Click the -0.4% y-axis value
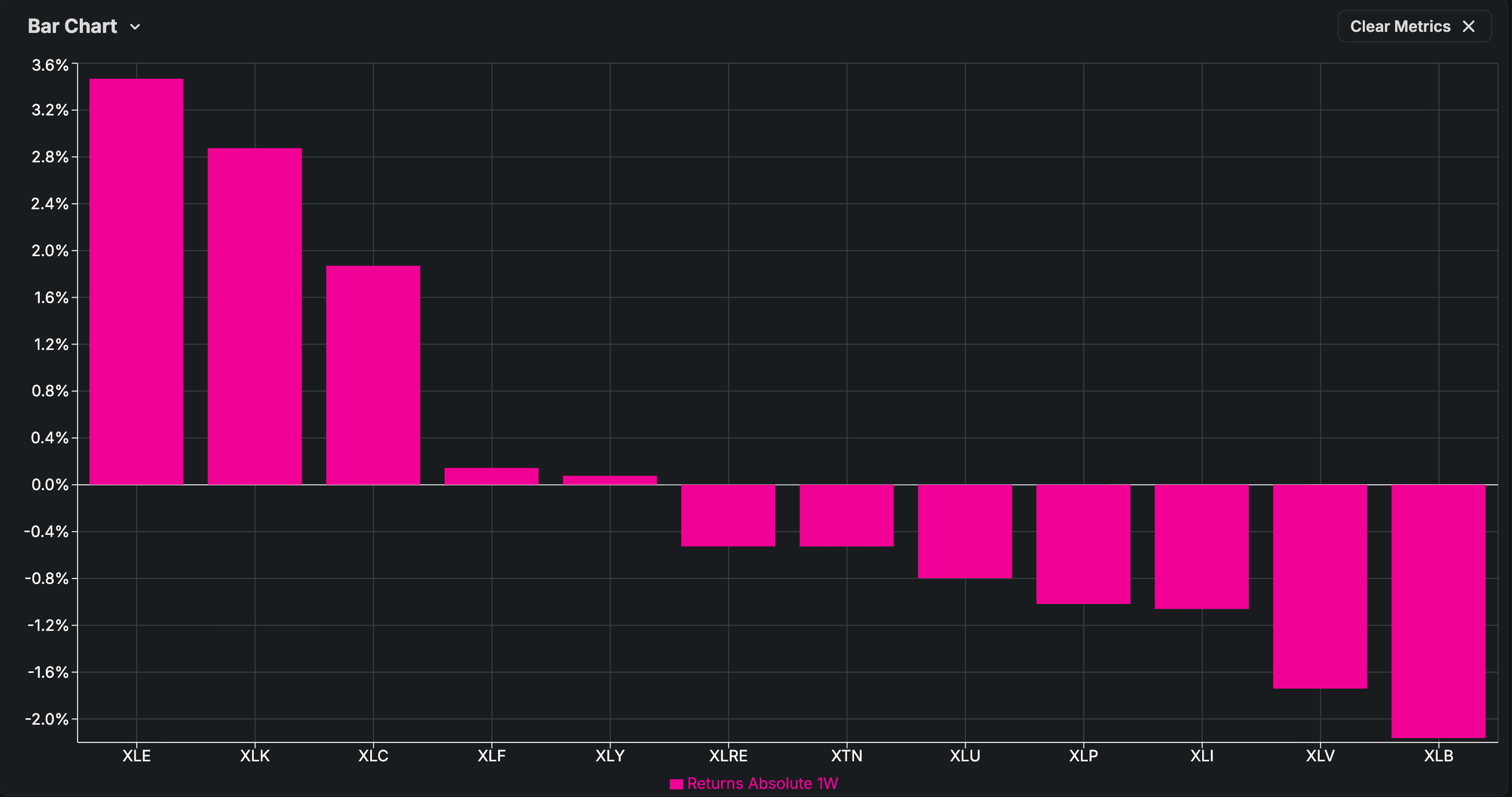The width and height of the screenshot is (1512, 797). (47, 532)
